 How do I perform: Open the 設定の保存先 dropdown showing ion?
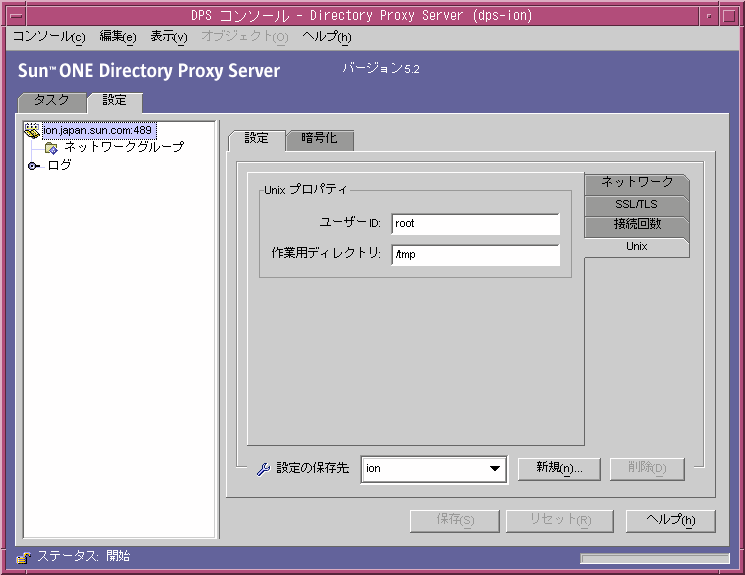(433, 469)
